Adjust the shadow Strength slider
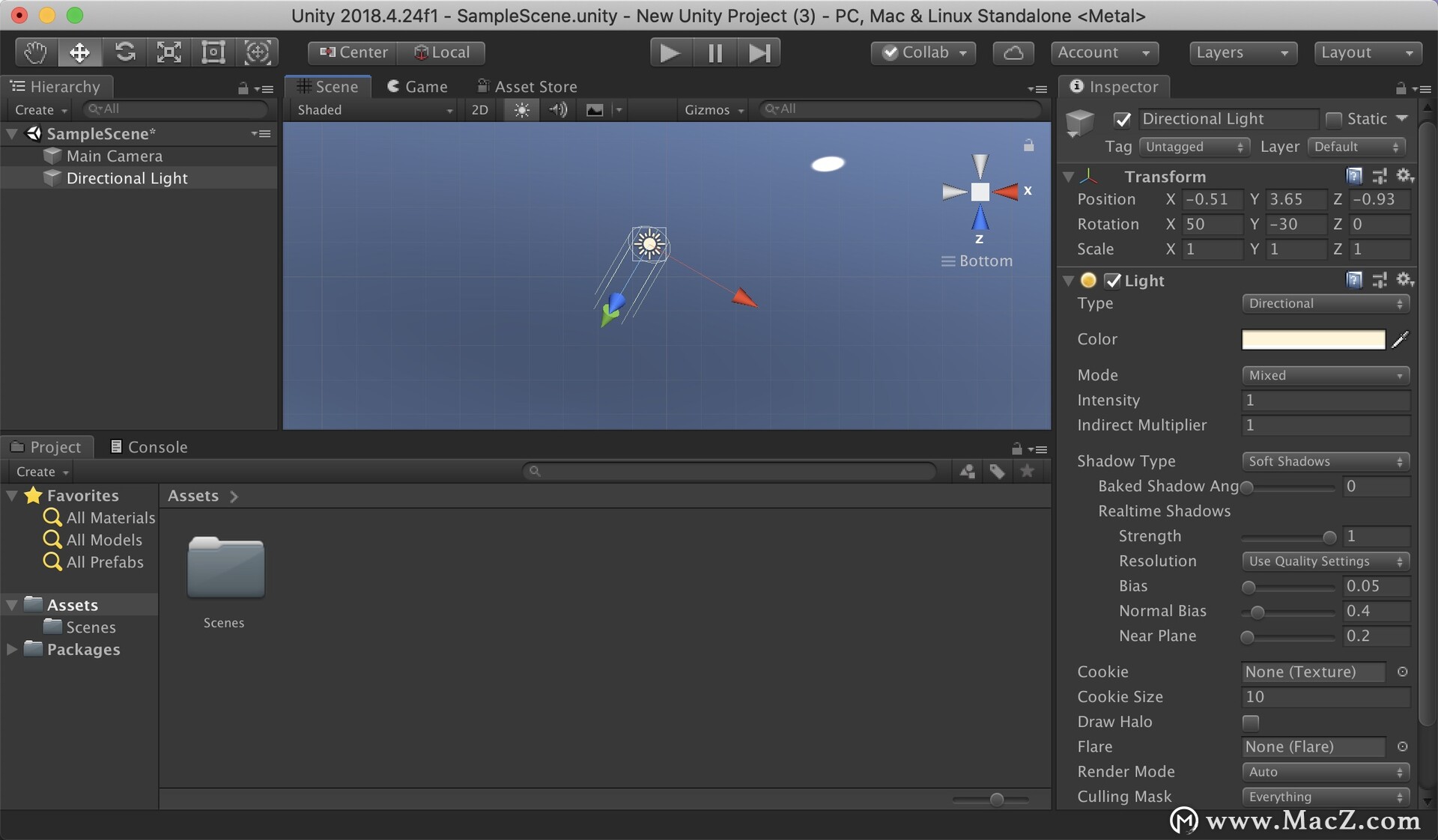Image resolution: width=1438 pixels, height=840 pixels. pos(1288,537)
